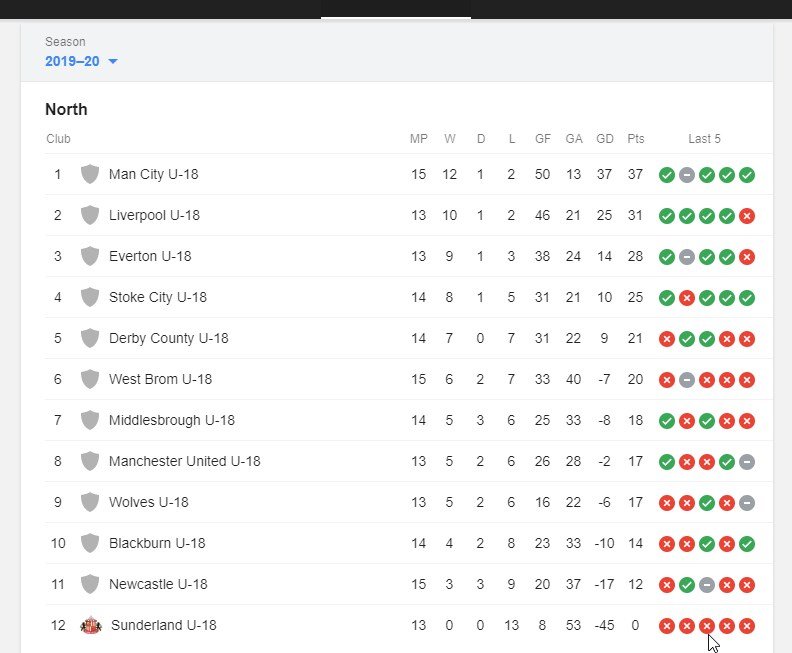Screen dimensions: 792x653
Task: Click the Sunderland U-18 club crest
Action: pyautogui.click(x=91, y=625)
